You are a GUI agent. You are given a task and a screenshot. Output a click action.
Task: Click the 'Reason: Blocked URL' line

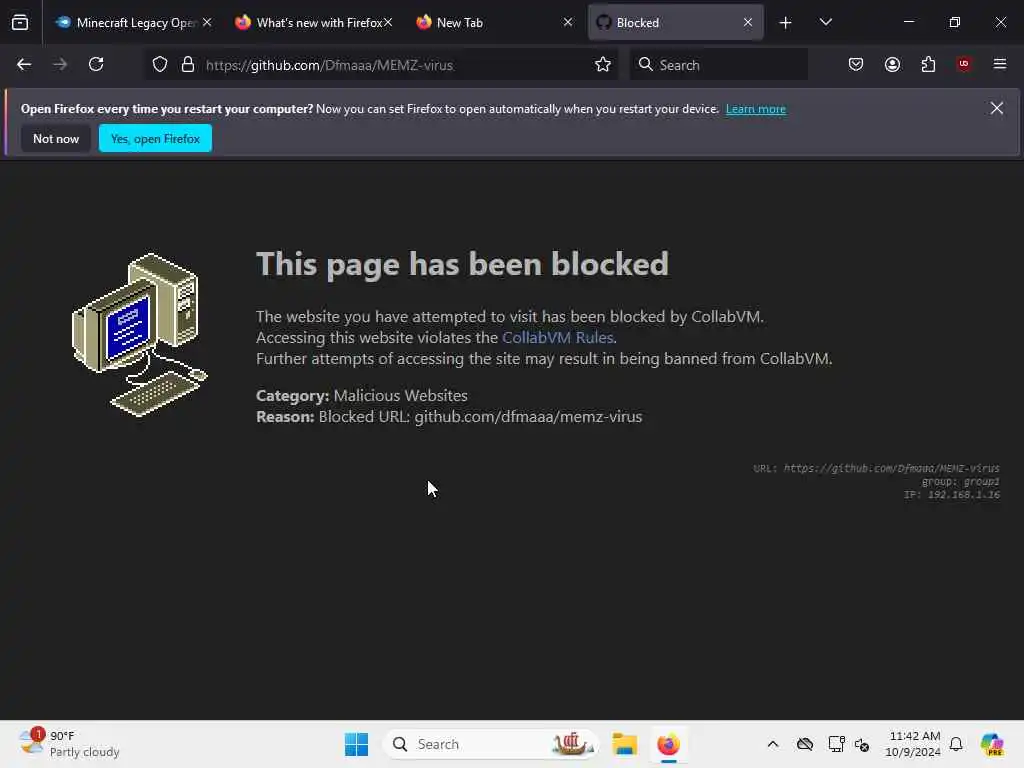[449, 417]
